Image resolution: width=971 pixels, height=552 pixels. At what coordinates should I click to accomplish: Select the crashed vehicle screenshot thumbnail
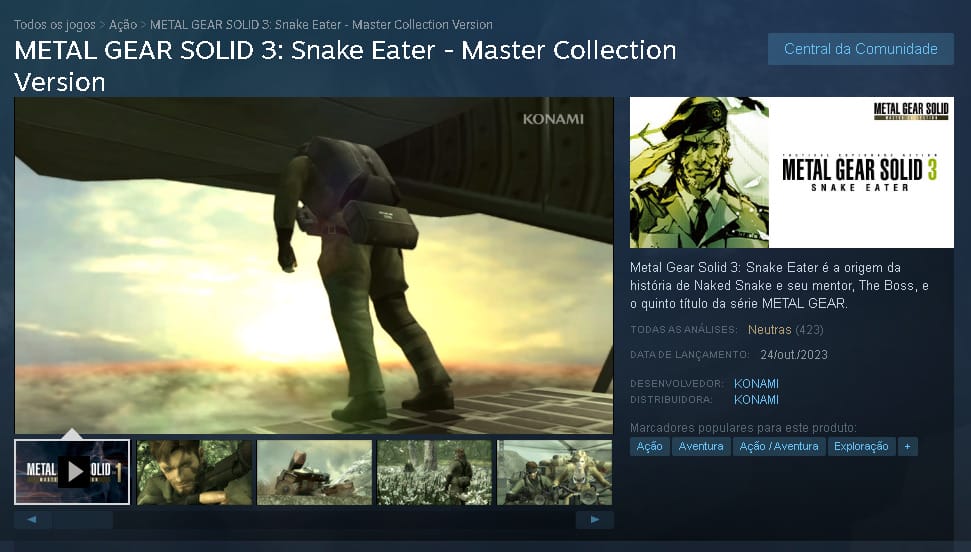pos(315,472)
